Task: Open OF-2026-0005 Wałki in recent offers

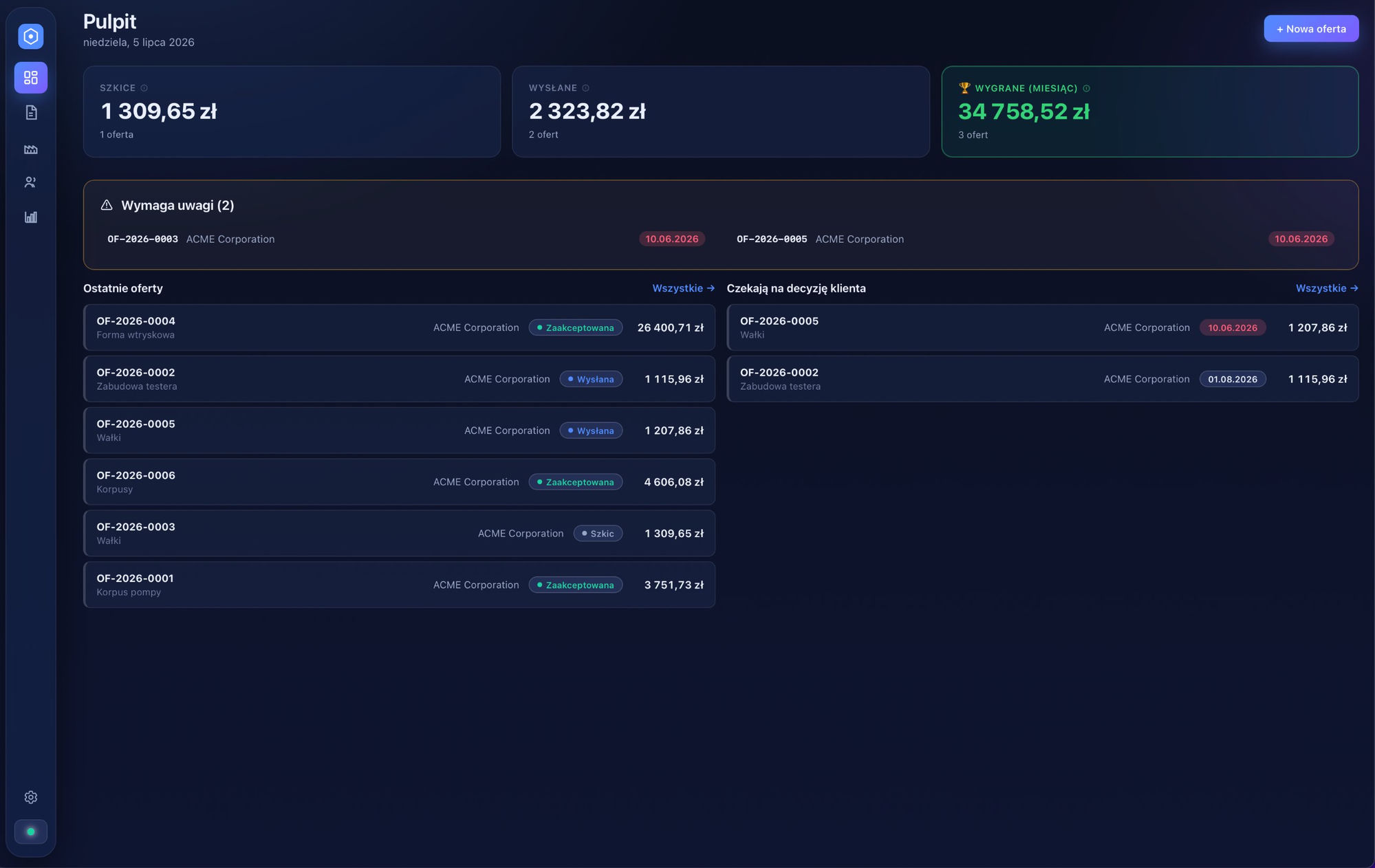Action: pos(399,431)
